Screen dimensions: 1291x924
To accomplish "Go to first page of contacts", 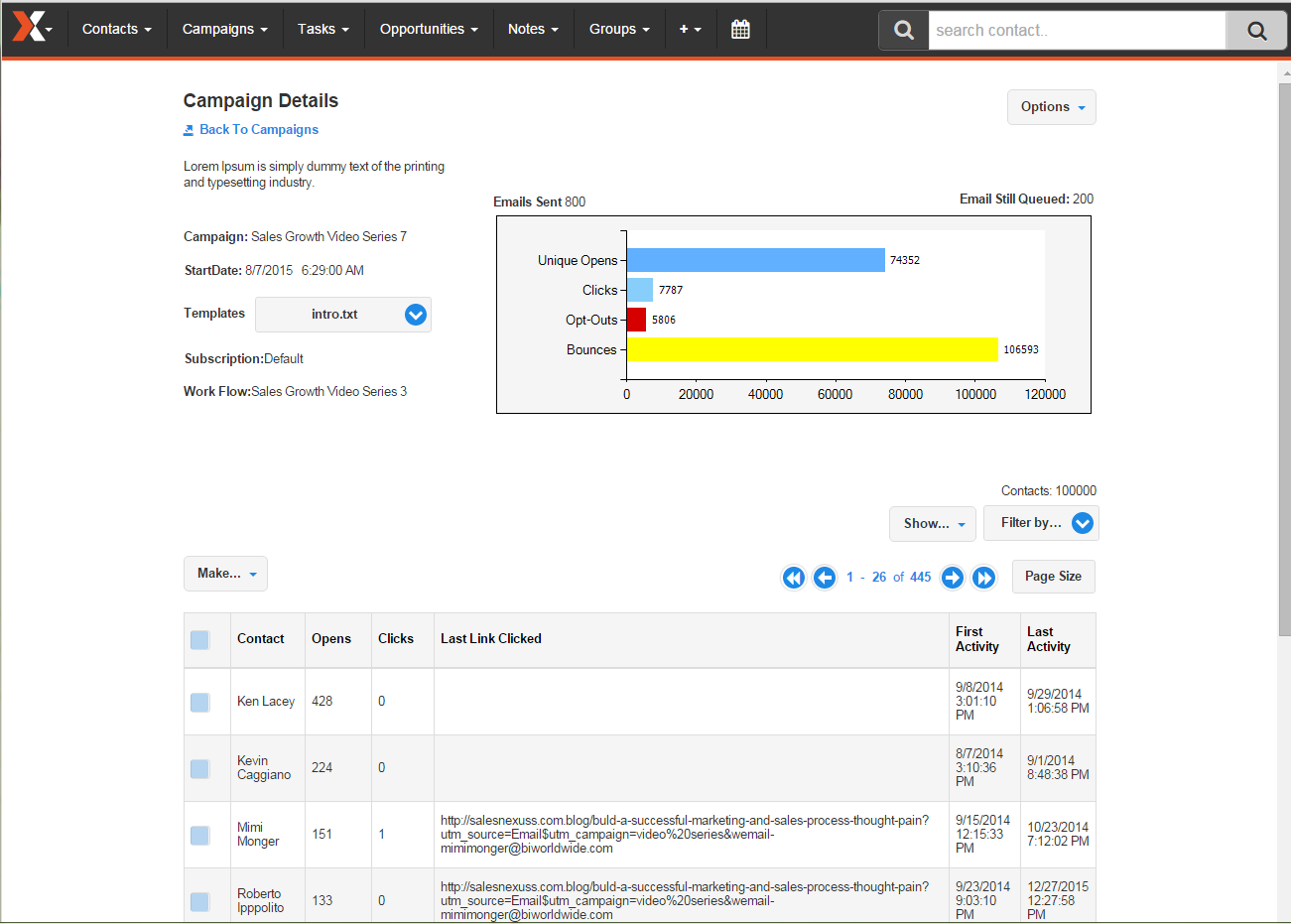I will 794,578.
